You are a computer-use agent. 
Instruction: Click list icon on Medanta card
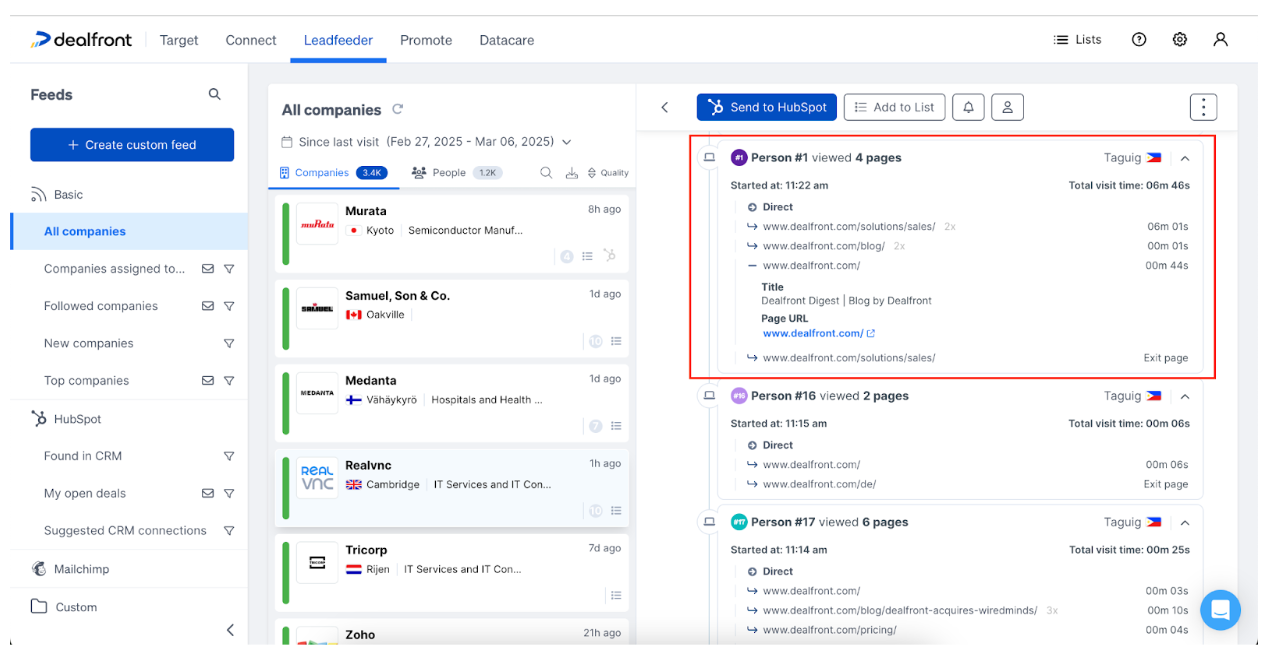pyautogui.click(x=616, y=426)
